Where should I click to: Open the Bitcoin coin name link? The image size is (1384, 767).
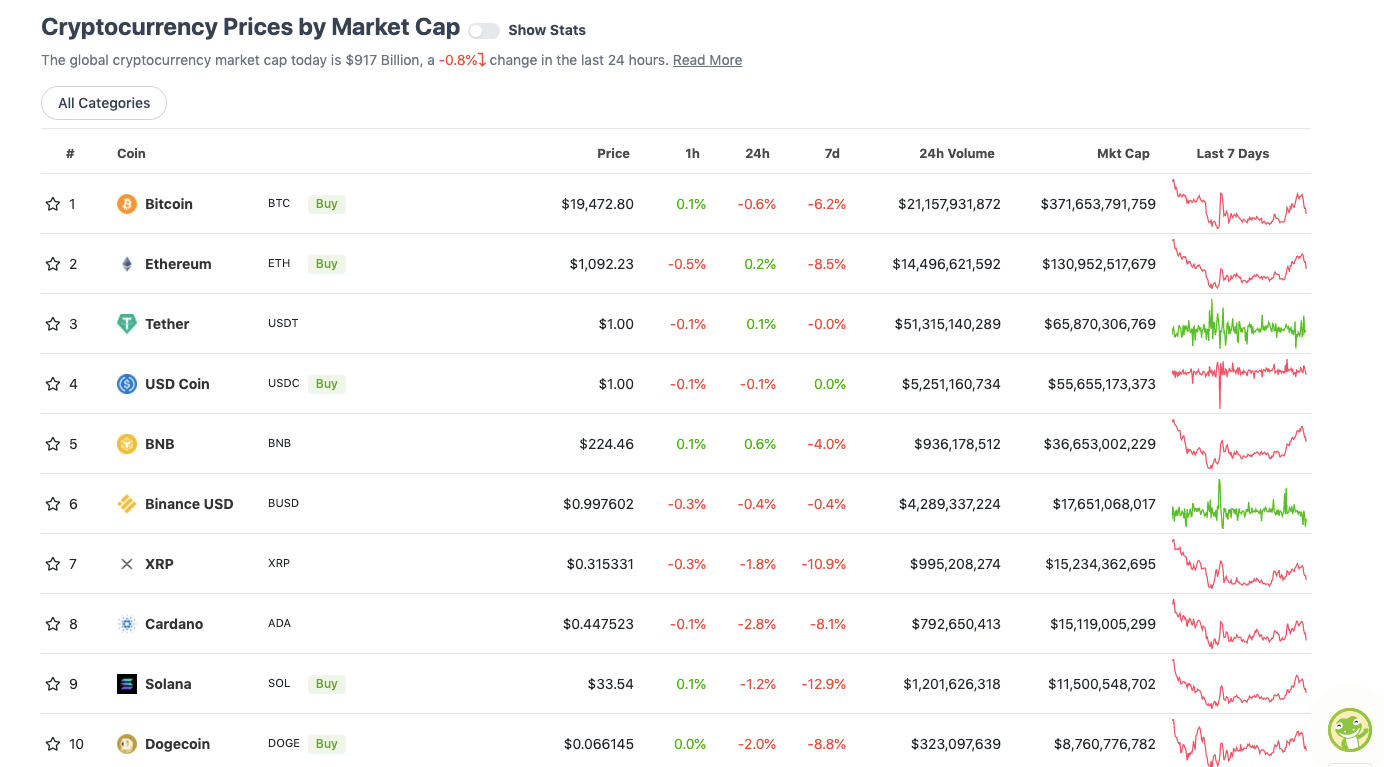tap(169, 204)
